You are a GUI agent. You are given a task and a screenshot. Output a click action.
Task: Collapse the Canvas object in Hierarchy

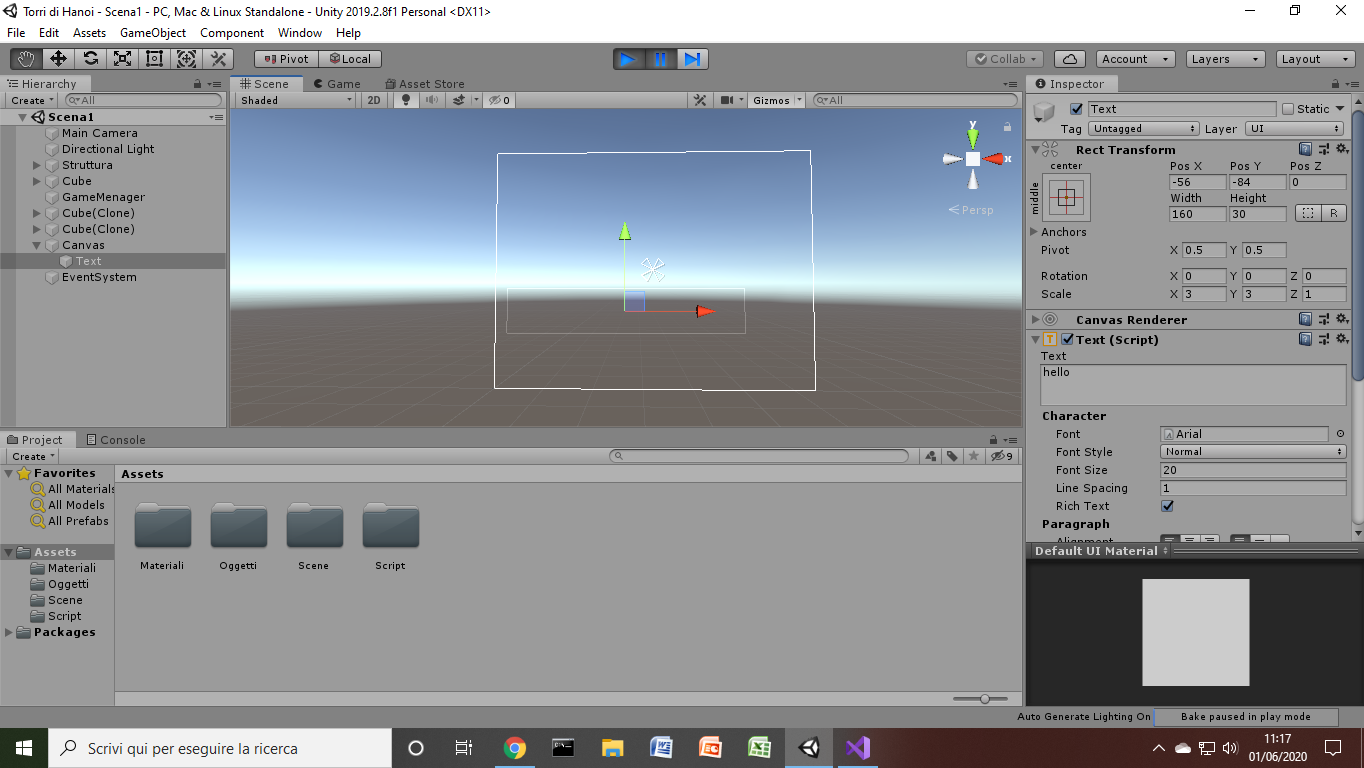point(37,245)
